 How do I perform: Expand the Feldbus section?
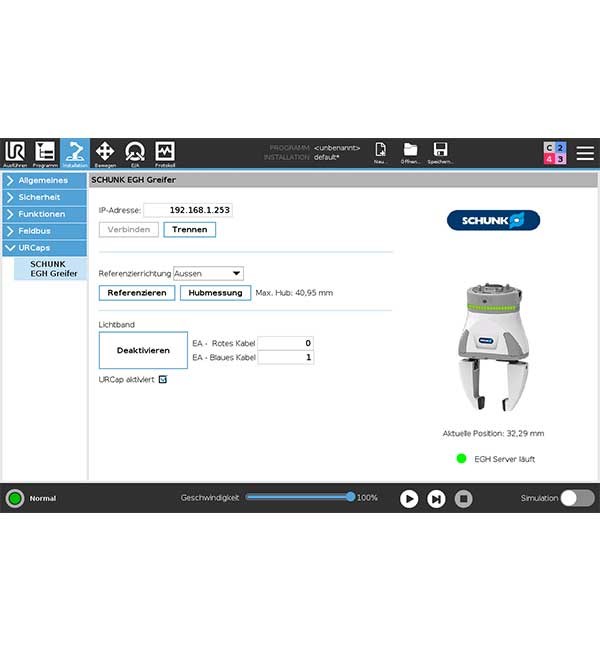coord(45,231)
